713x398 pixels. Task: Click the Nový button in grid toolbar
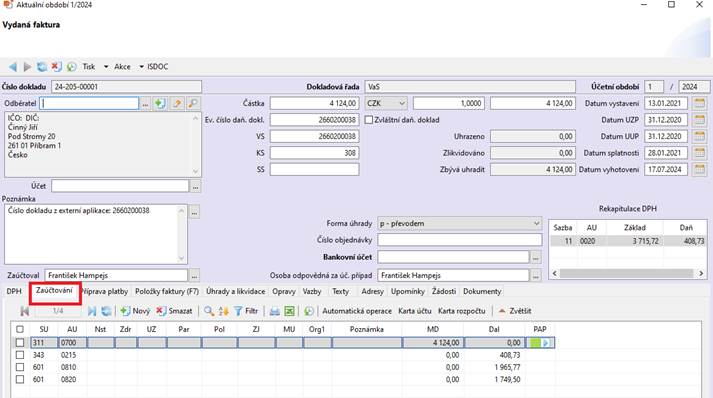point(135,311)
